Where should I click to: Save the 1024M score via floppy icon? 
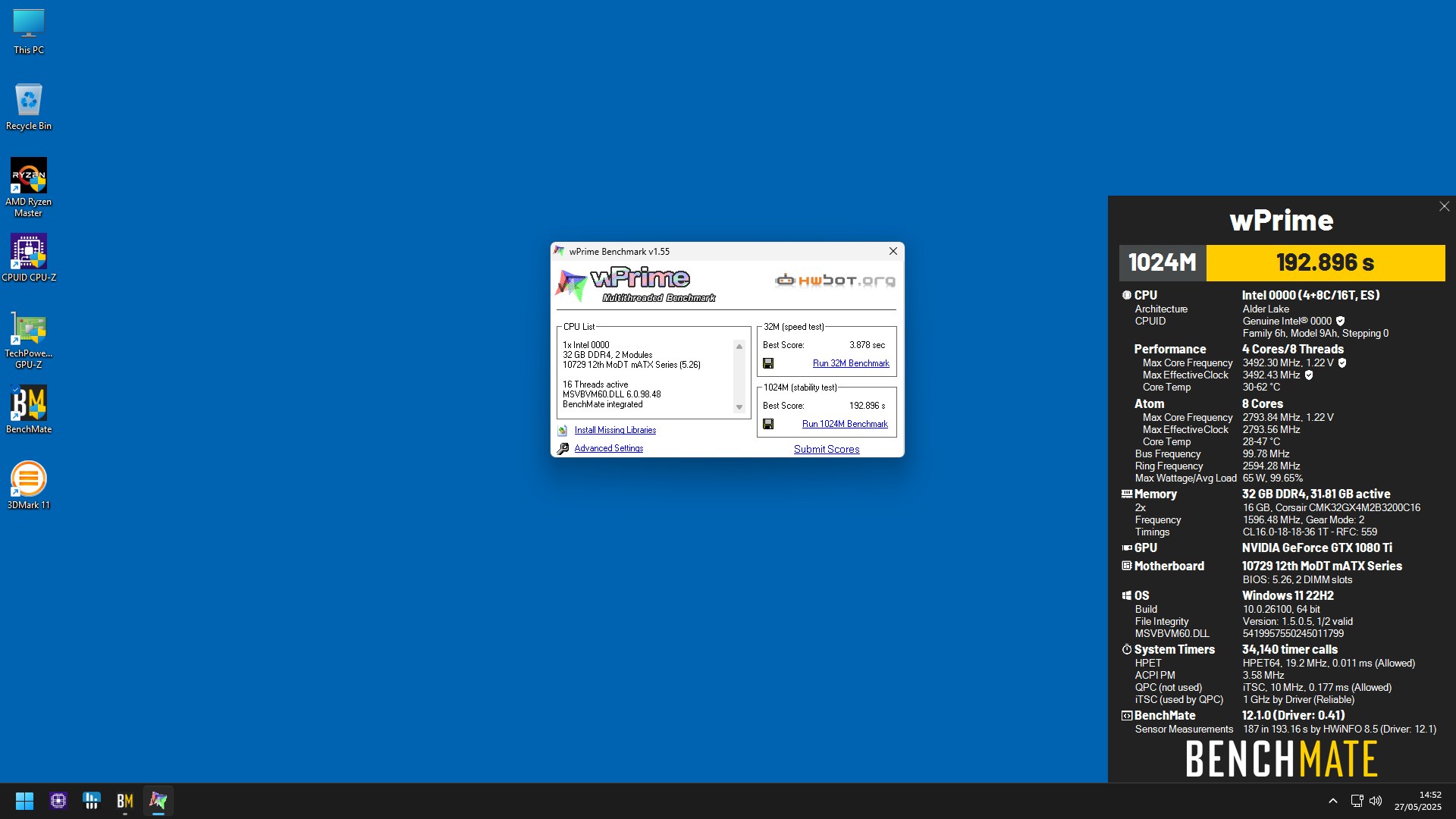click(768, 424)
